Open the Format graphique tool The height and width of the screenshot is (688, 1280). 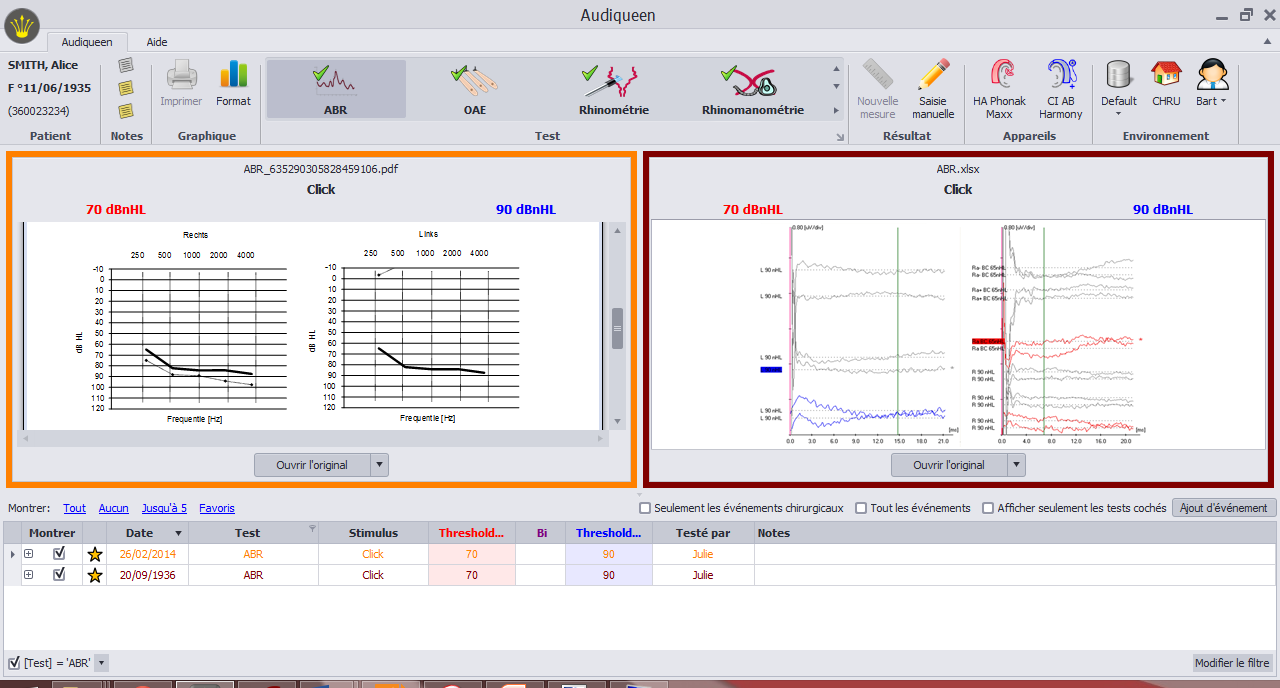click(x=233, y=85)
